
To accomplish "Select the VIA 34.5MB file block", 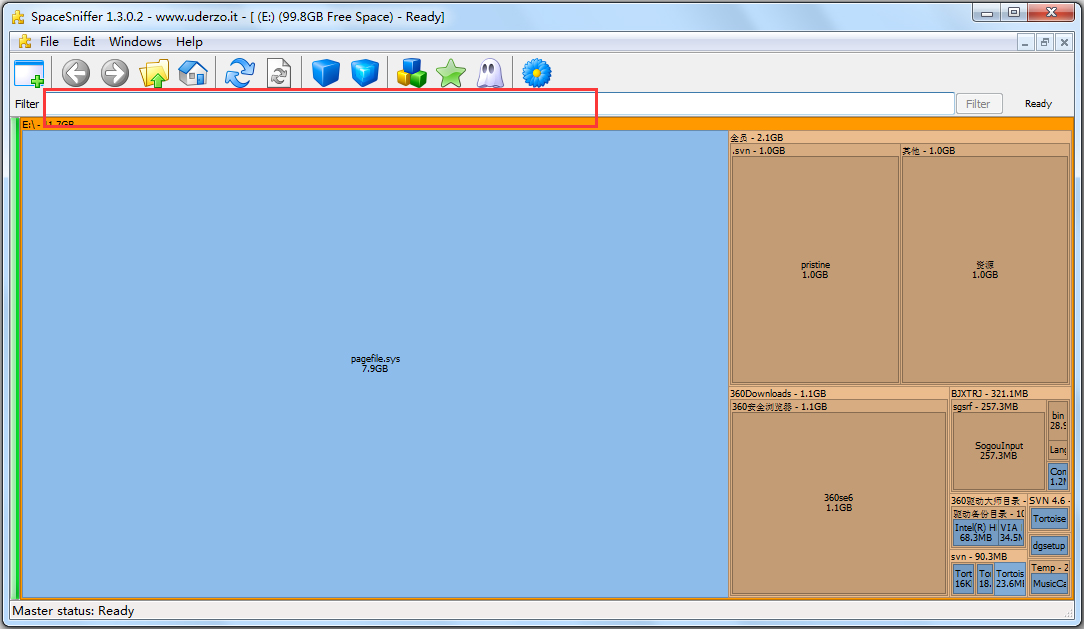I will [1010, 532].
